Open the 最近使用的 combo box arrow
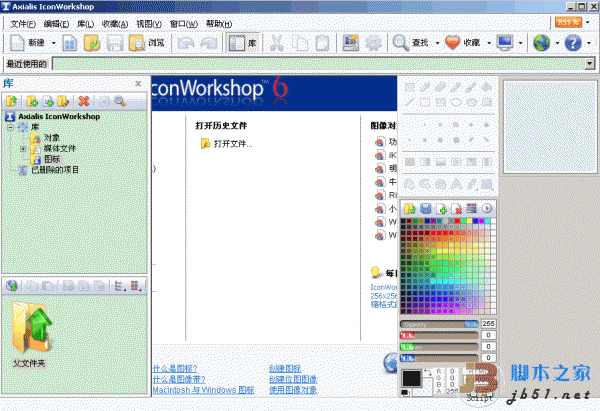600x411 pixels. pyautogui.click(x=590, y=64)
